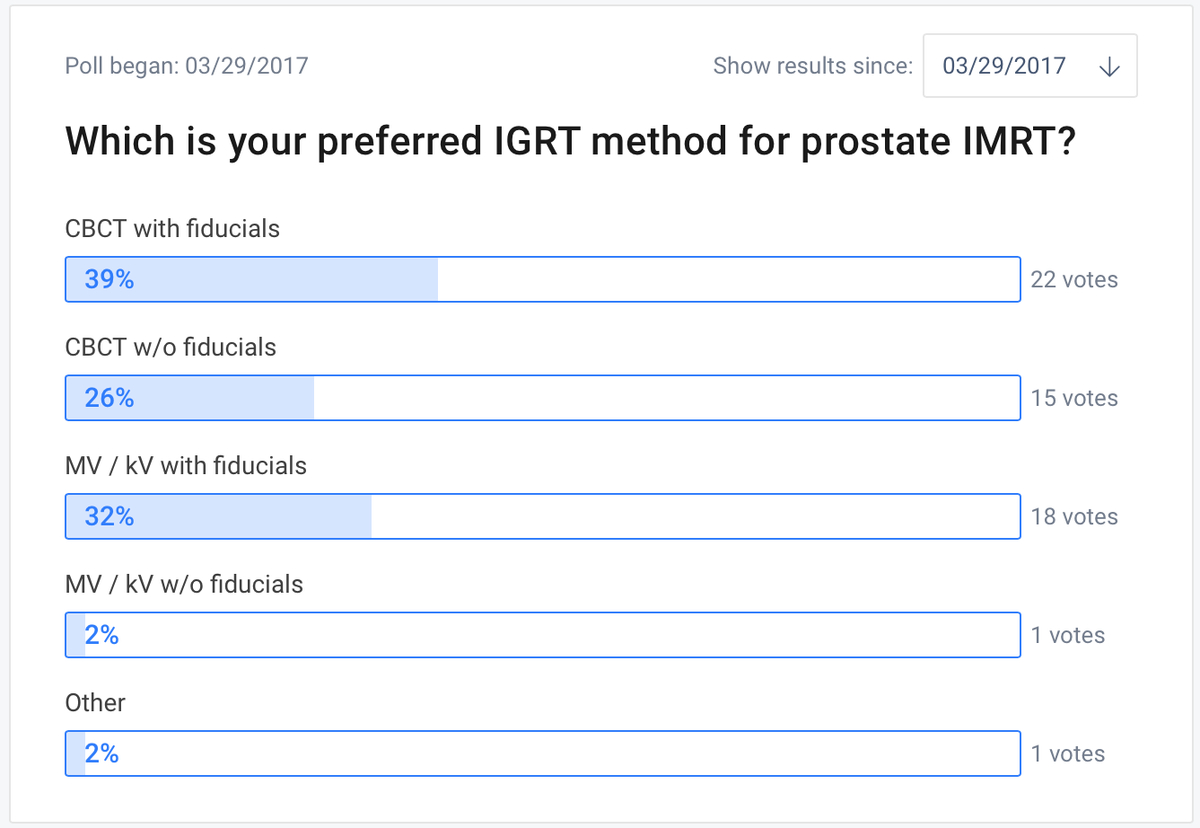Image resolution: width=1200 pixels, height=828 pixels.
Task: Select the 03/29/2017 date value in the dropdown
Action: pyautogui.click(x=1004, y=67)
